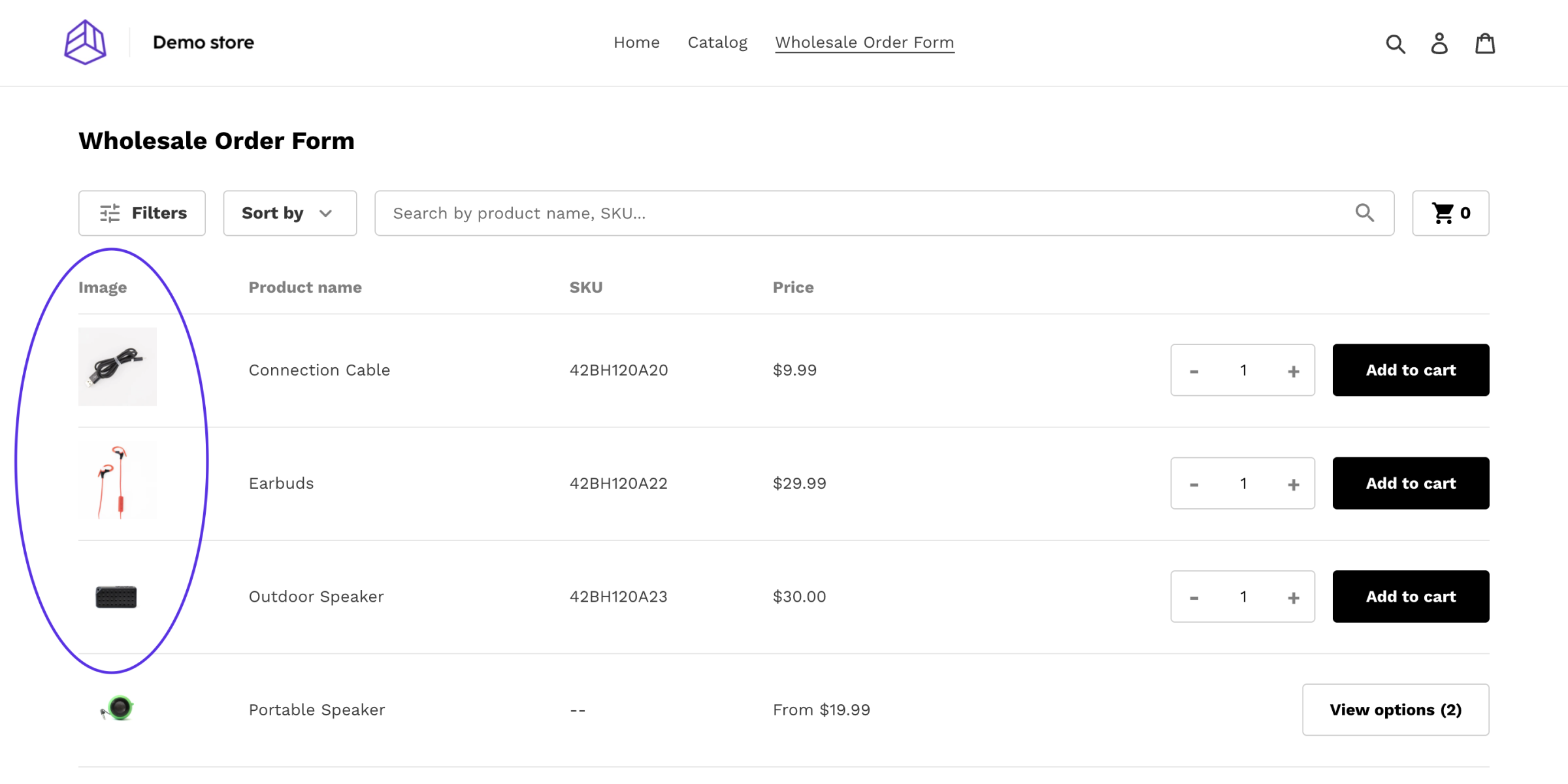Click the Connection Cable product name
The image size is (1568, 784).
click(x=319, y=370)
